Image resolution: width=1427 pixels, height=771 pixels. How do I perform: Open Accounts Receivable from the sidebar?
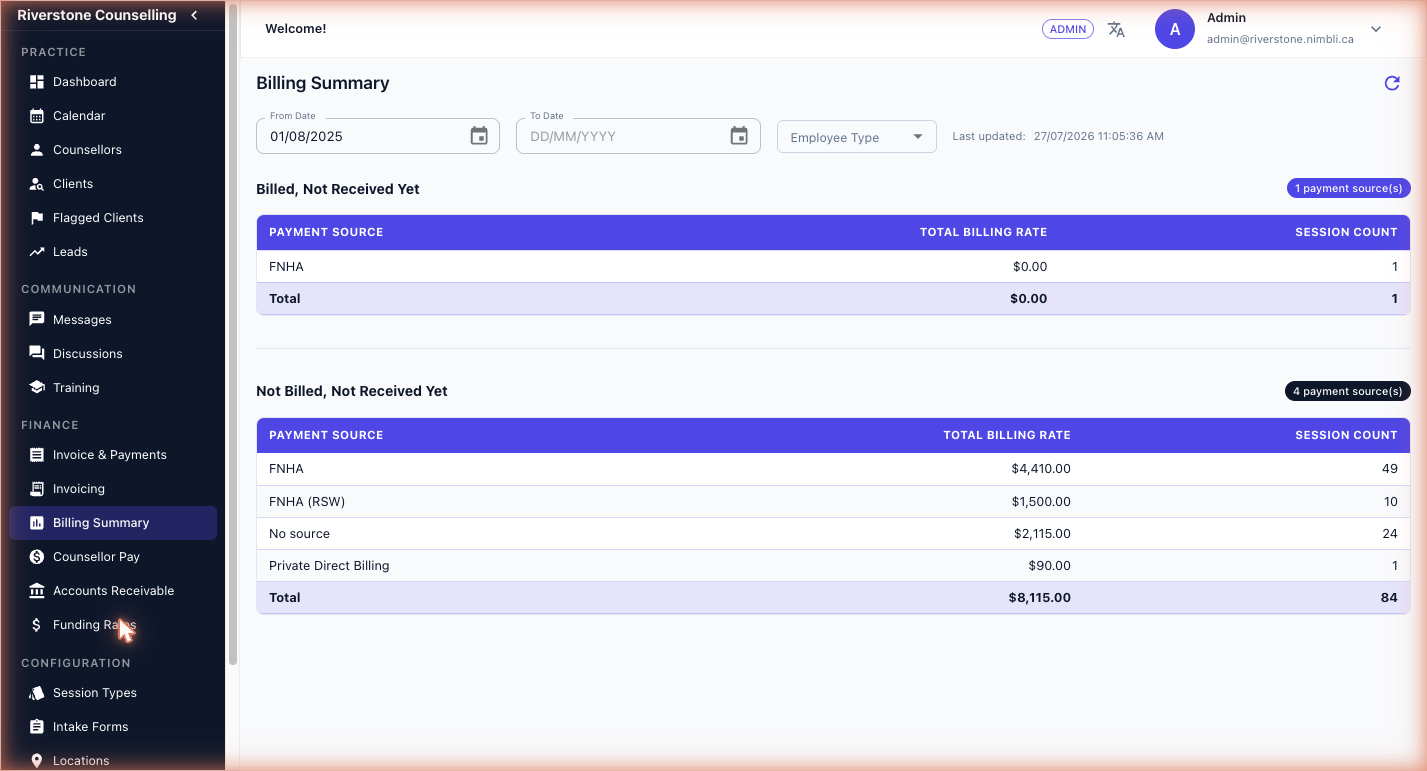pos(113,591)
